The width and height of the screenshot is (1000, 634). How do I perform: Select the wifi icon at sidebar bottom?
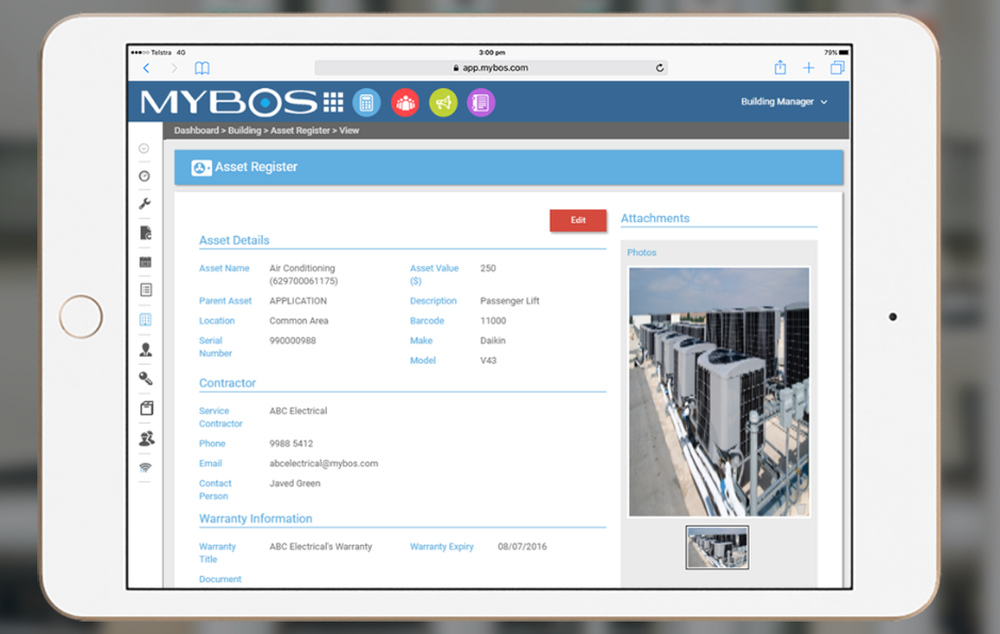(144, 466)
